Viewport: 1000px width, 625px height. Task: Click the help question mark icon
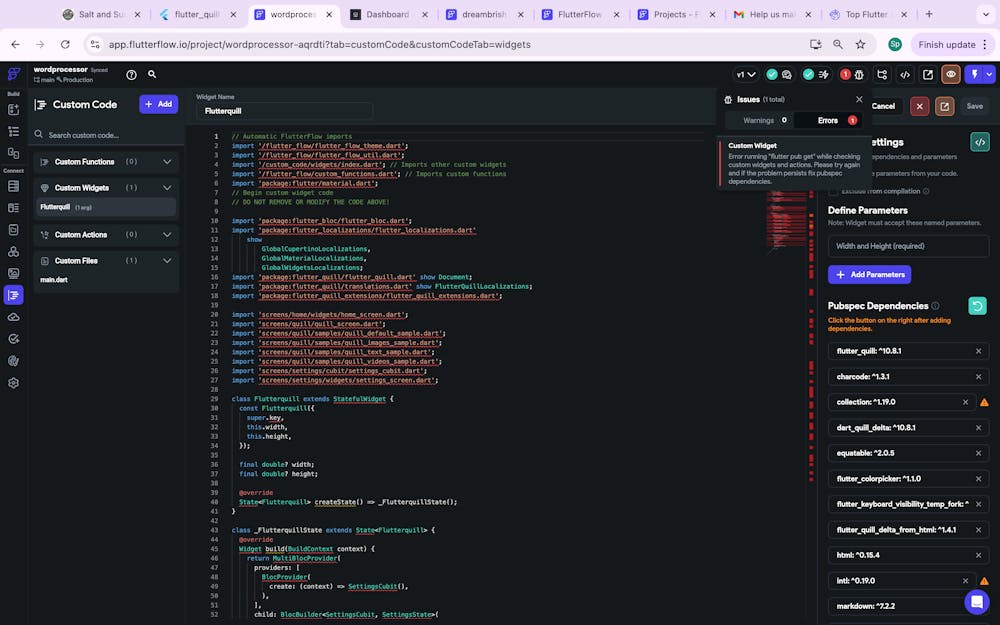pyautogui.click(x=131, y=75)
